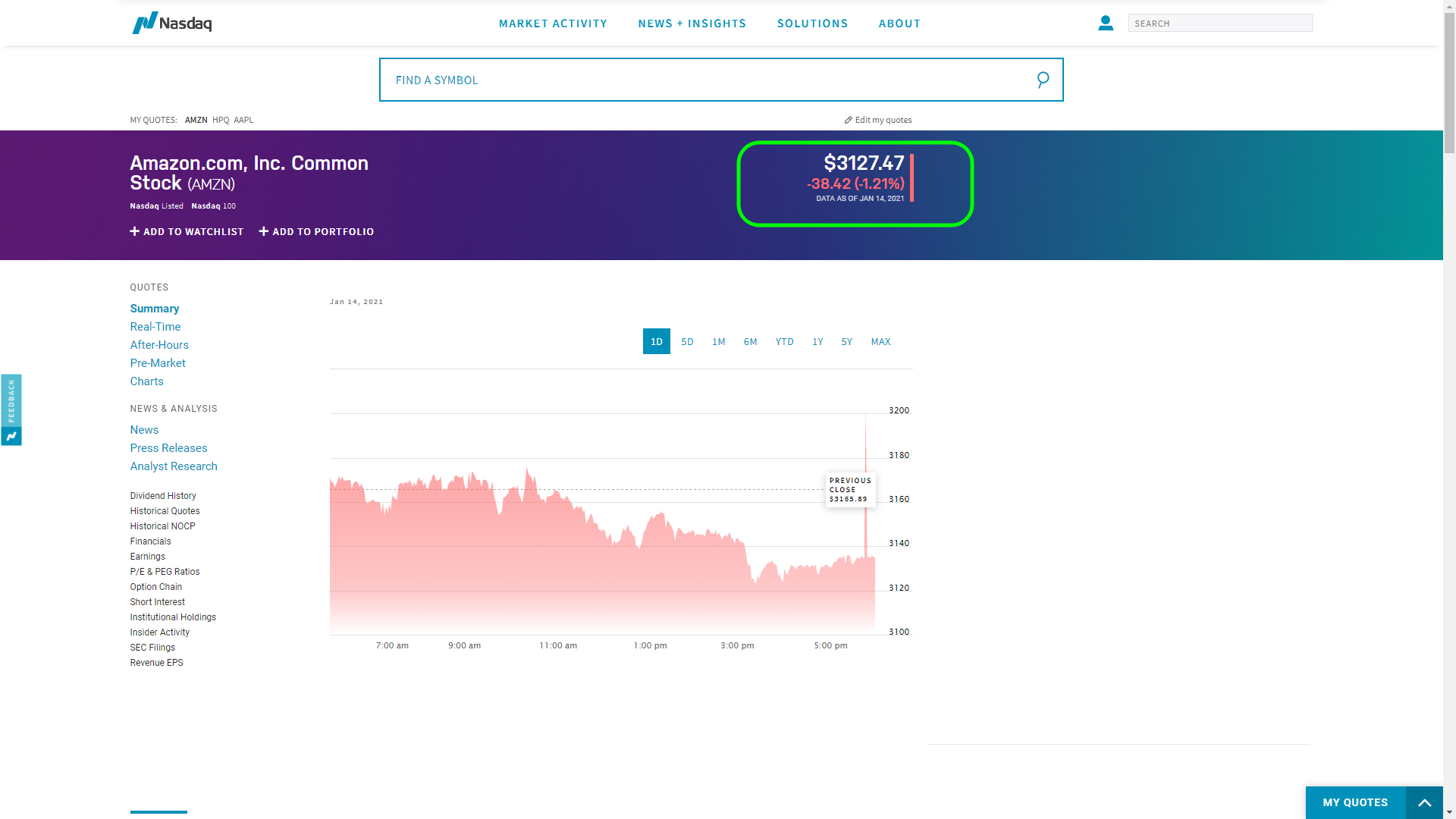
Task: Open the News + Insights menu
Action: (x=692, y=24)
